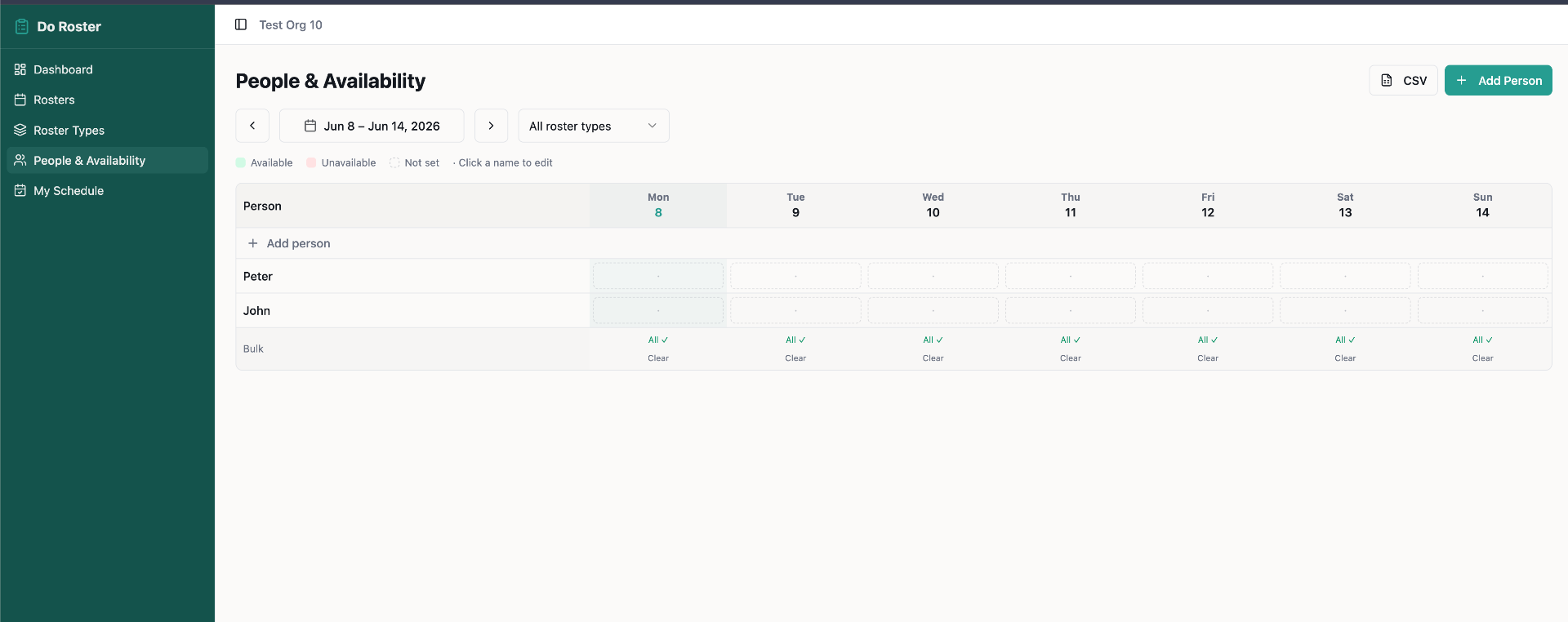Toggle Peter's availability for Sun 14
Screen dimensions: 1568x622
tap(1483, 276)
